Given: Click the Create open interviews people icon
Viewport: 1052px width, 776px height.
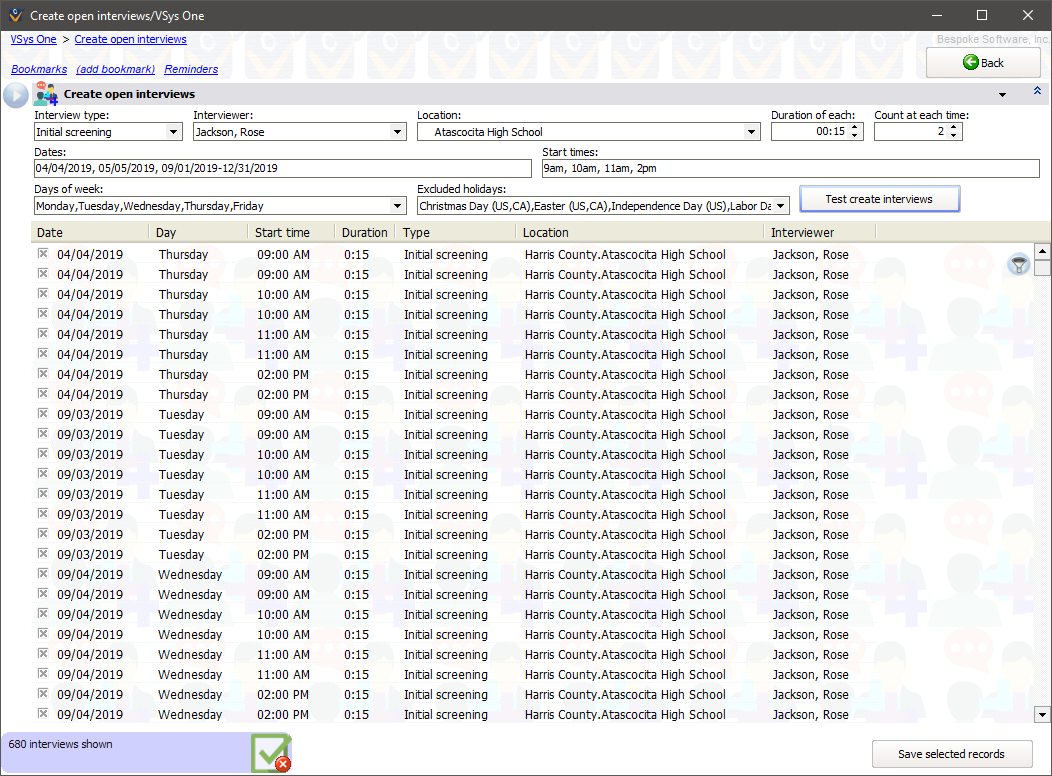Looking at the screenshot, I should point(46,95).
